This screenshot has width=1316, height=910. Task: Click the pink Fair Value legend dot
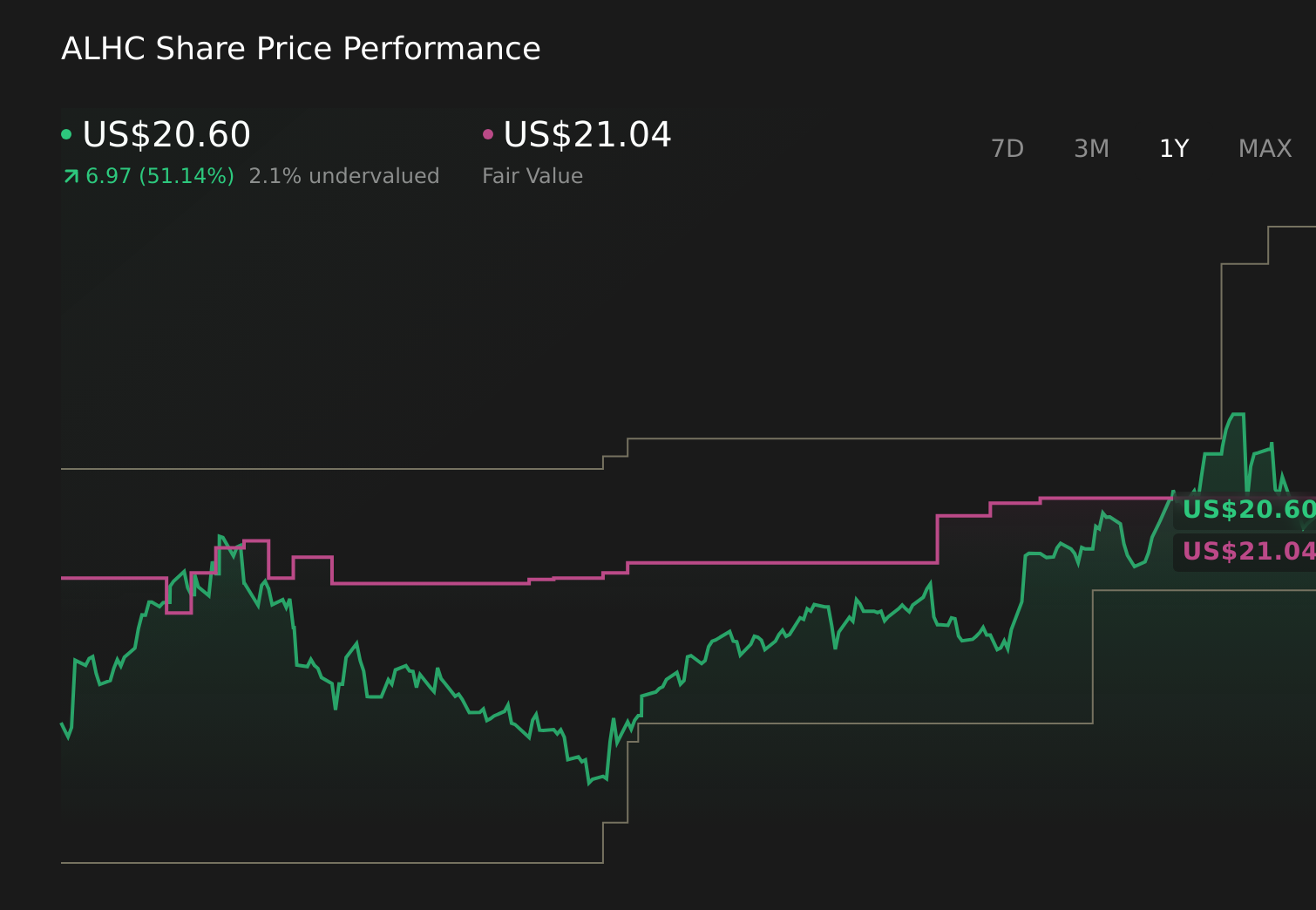click(489, 133)
